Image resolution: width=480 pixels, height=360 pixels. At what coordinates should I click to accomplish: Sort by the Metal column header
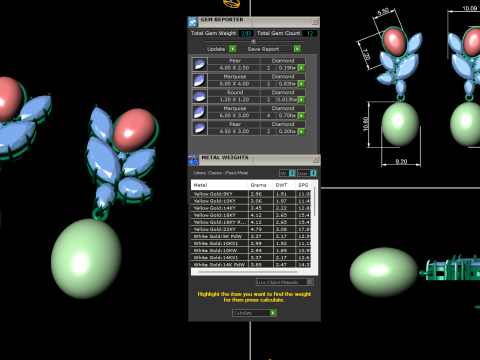(220, 185)
